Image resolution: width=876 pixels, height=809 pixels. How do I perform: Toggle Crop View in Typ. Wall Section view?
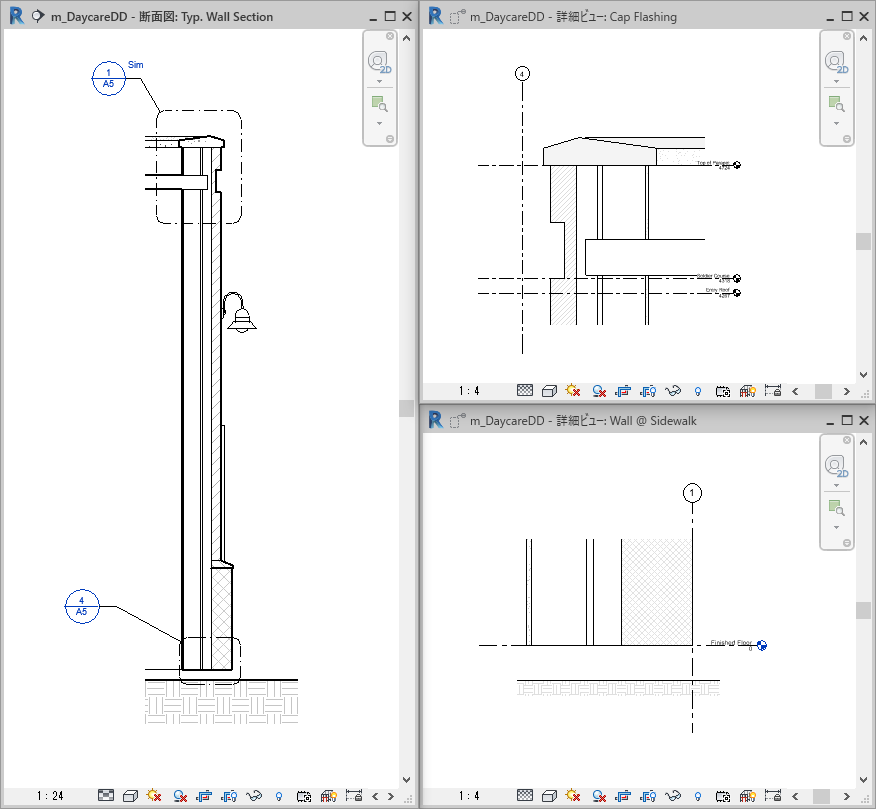204,796
